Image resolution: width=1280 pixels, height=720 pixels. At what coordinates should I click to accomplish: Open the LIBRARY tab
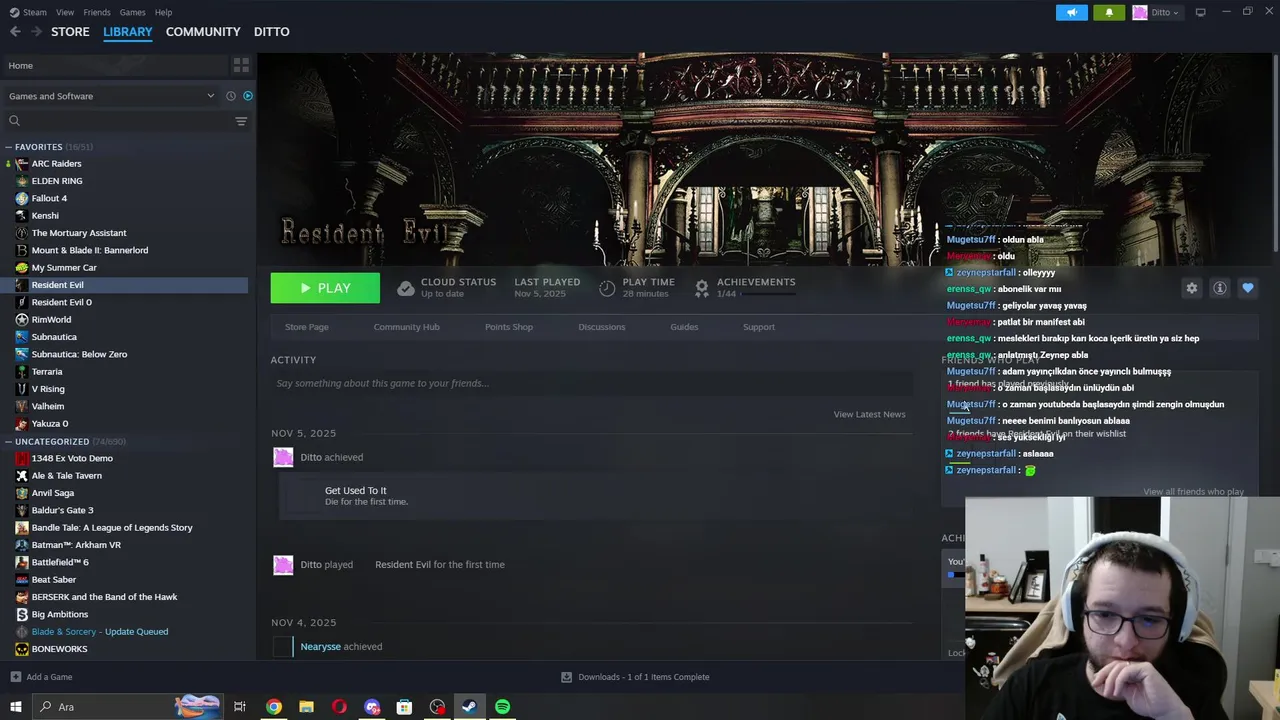point(128,32)
